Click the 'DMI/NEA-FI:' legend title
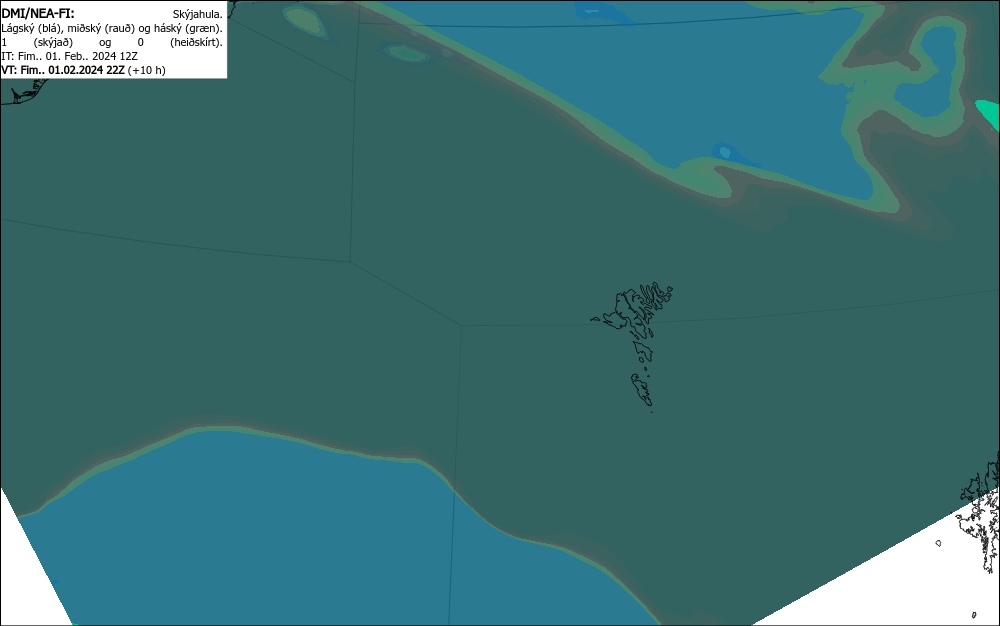 (38, 13)
